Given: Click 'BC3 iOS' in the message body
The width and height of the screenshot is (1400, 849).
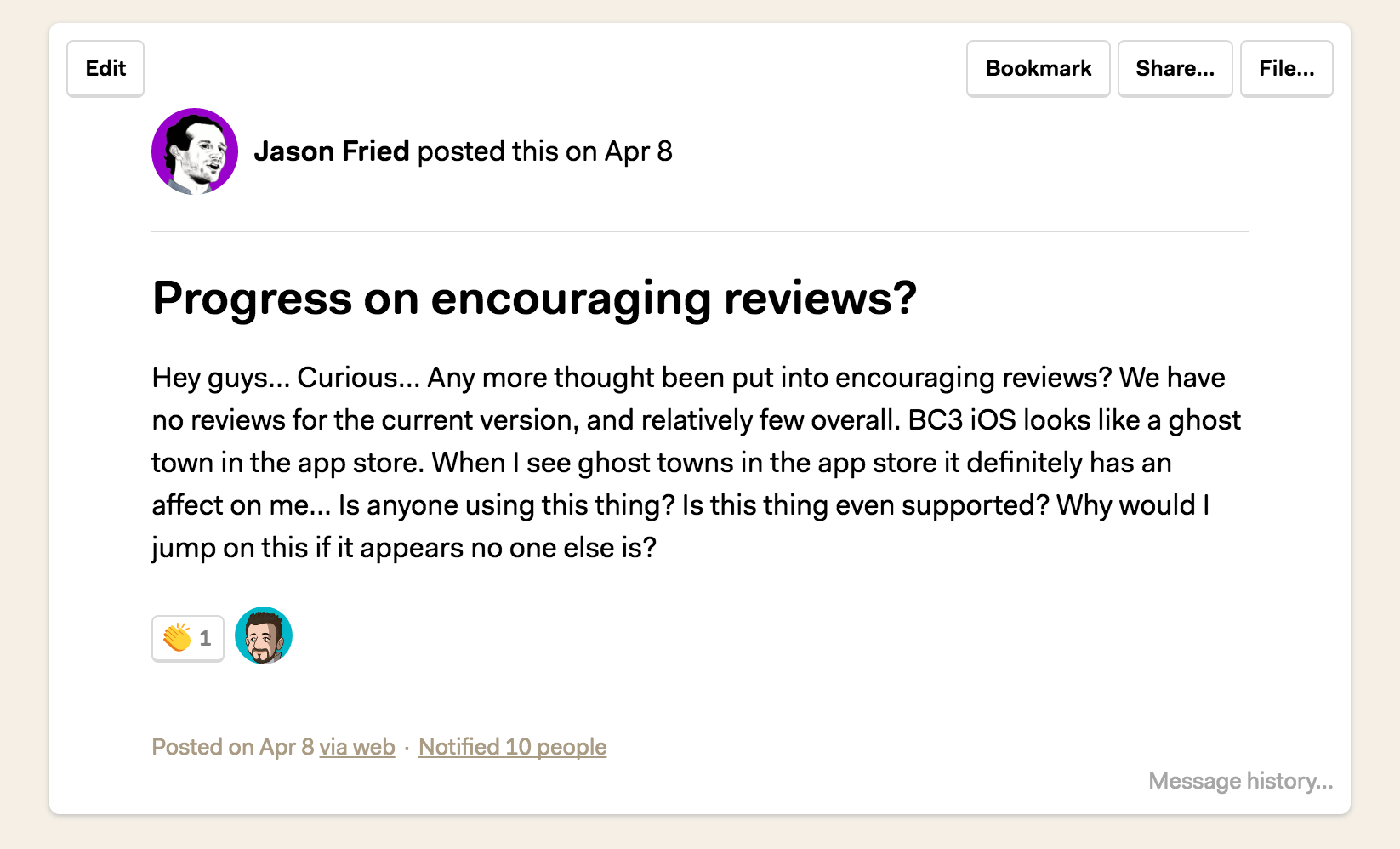Looking at the screenshot, I should (x=962, y=420).
